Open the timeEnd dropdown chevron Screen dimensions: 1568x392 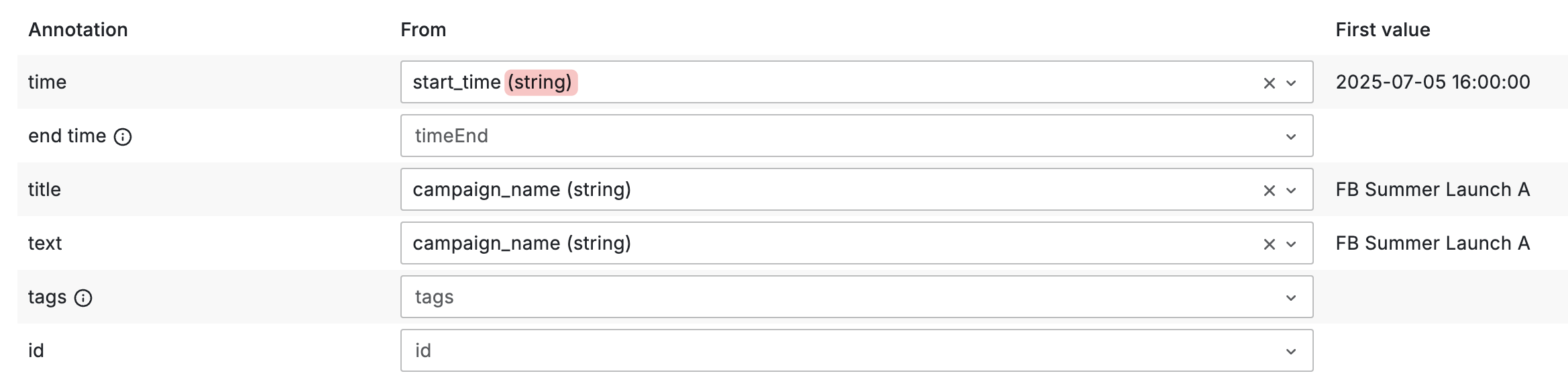[x=1291, y=137]
